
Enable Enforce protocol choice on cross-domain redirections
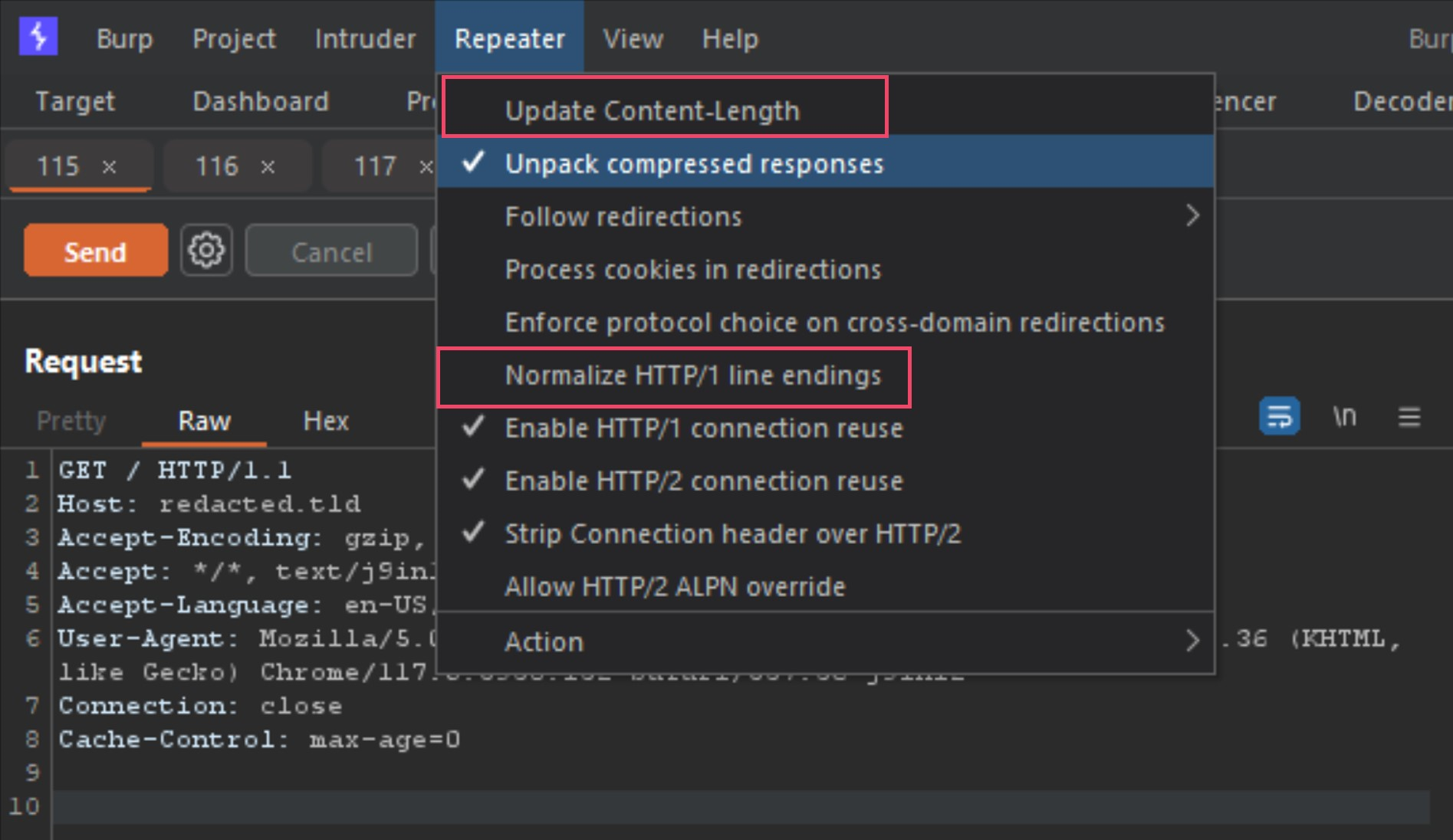pyautogui.click(x=826, y=322)
